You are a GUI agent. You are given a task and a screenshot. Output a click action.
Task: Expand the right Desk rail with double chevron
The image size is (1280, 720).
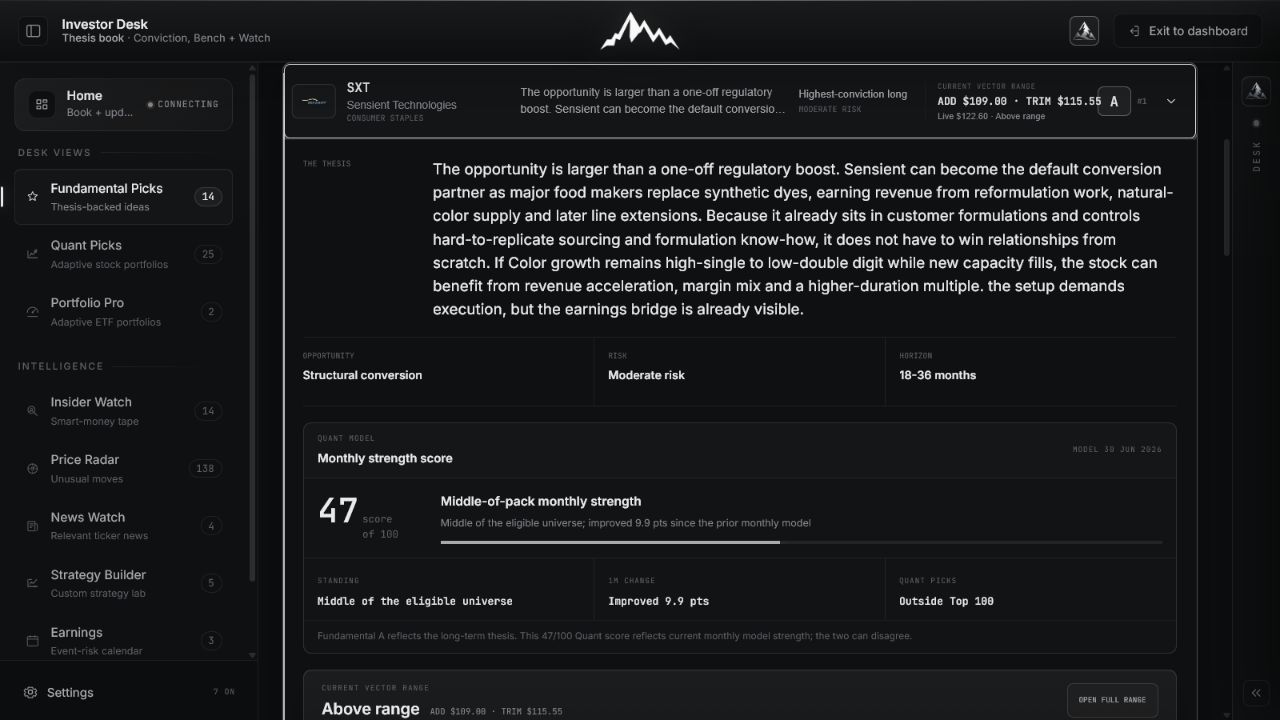1256,693
